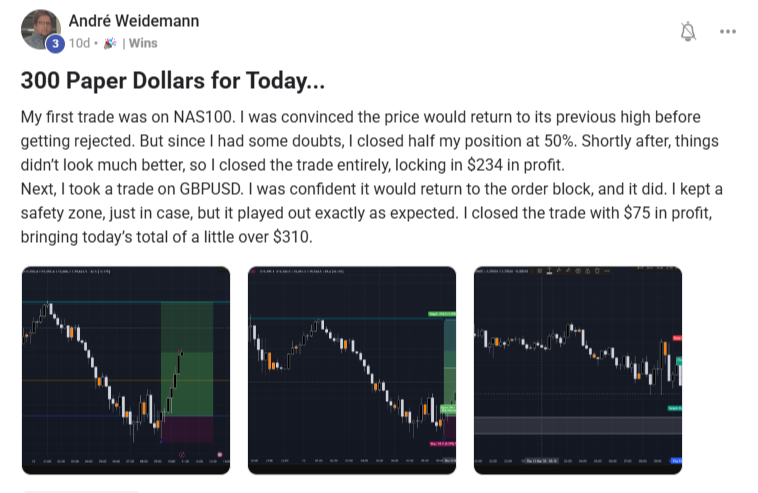Open the Wins category
Image resolution: width=758 pixels, height=493 pixels.
pyautogui.click(x=143, y=43)
